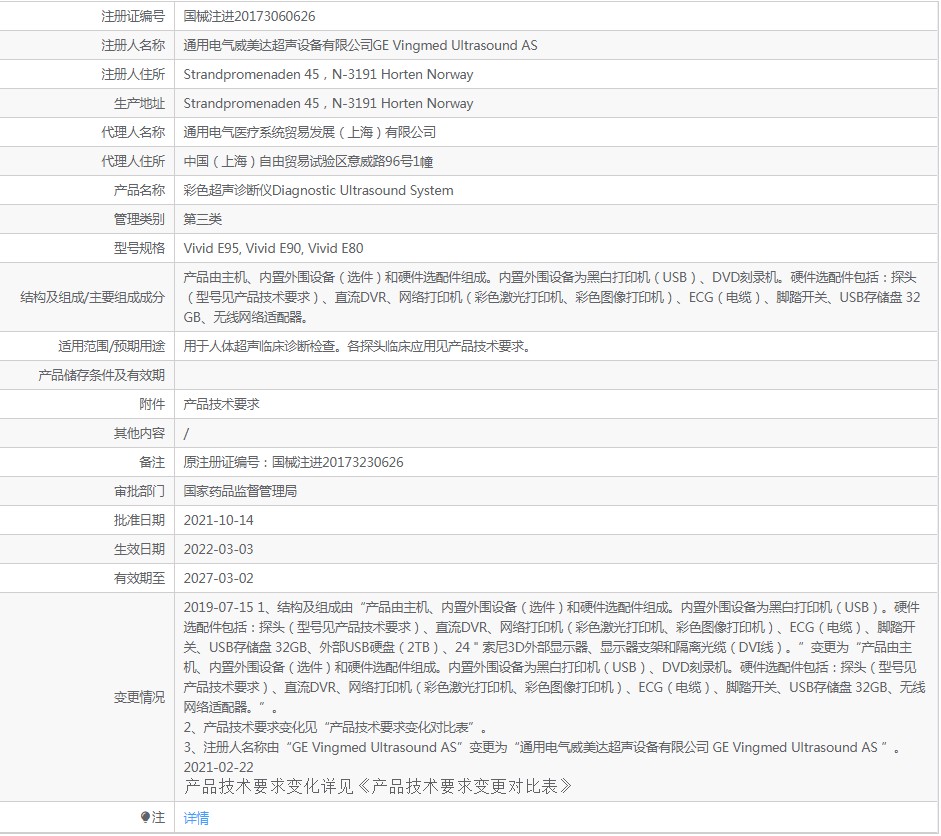Click change item 2、产品技术要求变化见
941x836 pixels.
336,727
